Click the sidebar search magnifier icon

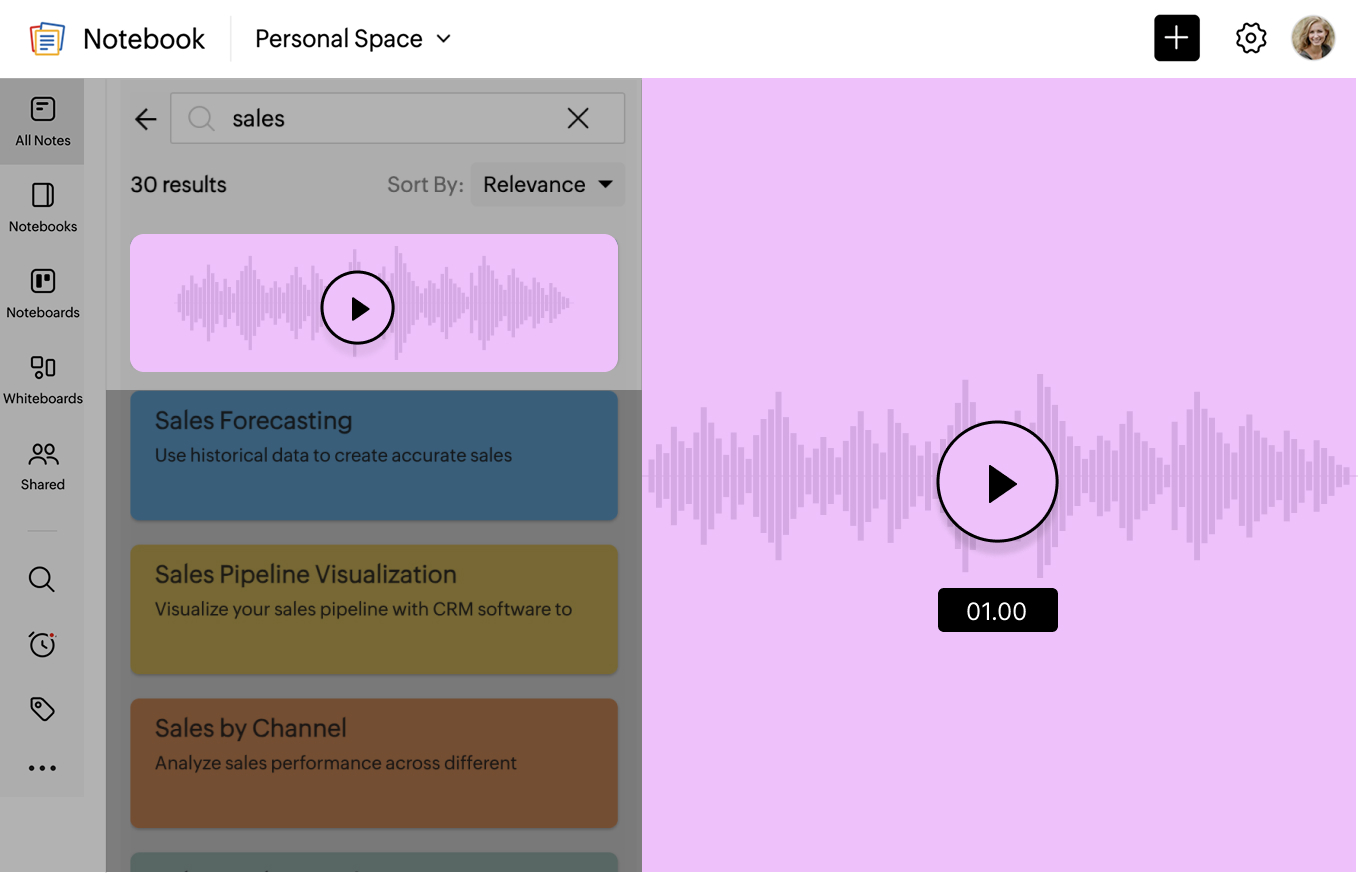(42, 579)
